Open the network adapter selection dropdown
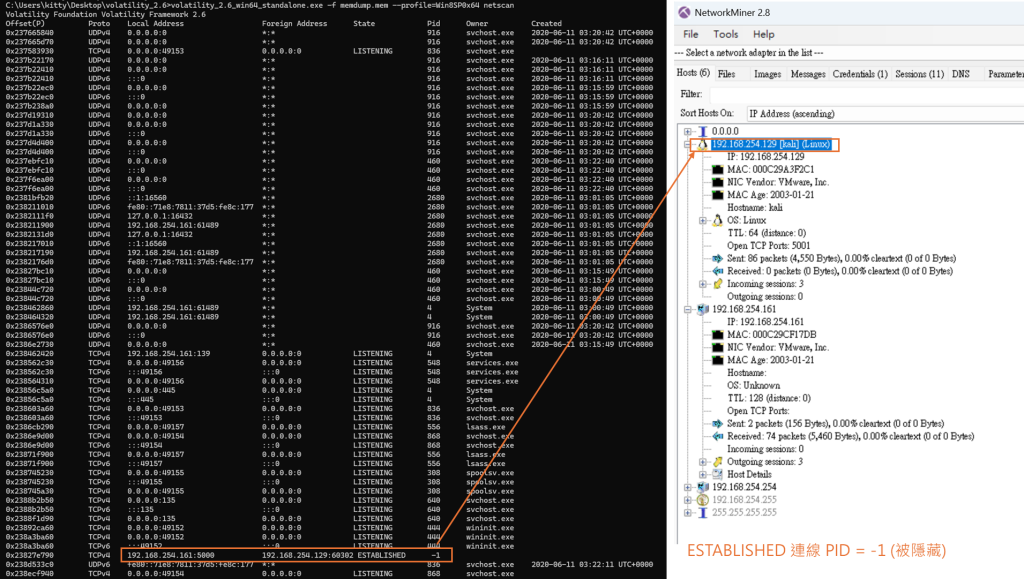Viewport: 1024px width, 579px height. (x=849, y=53)
